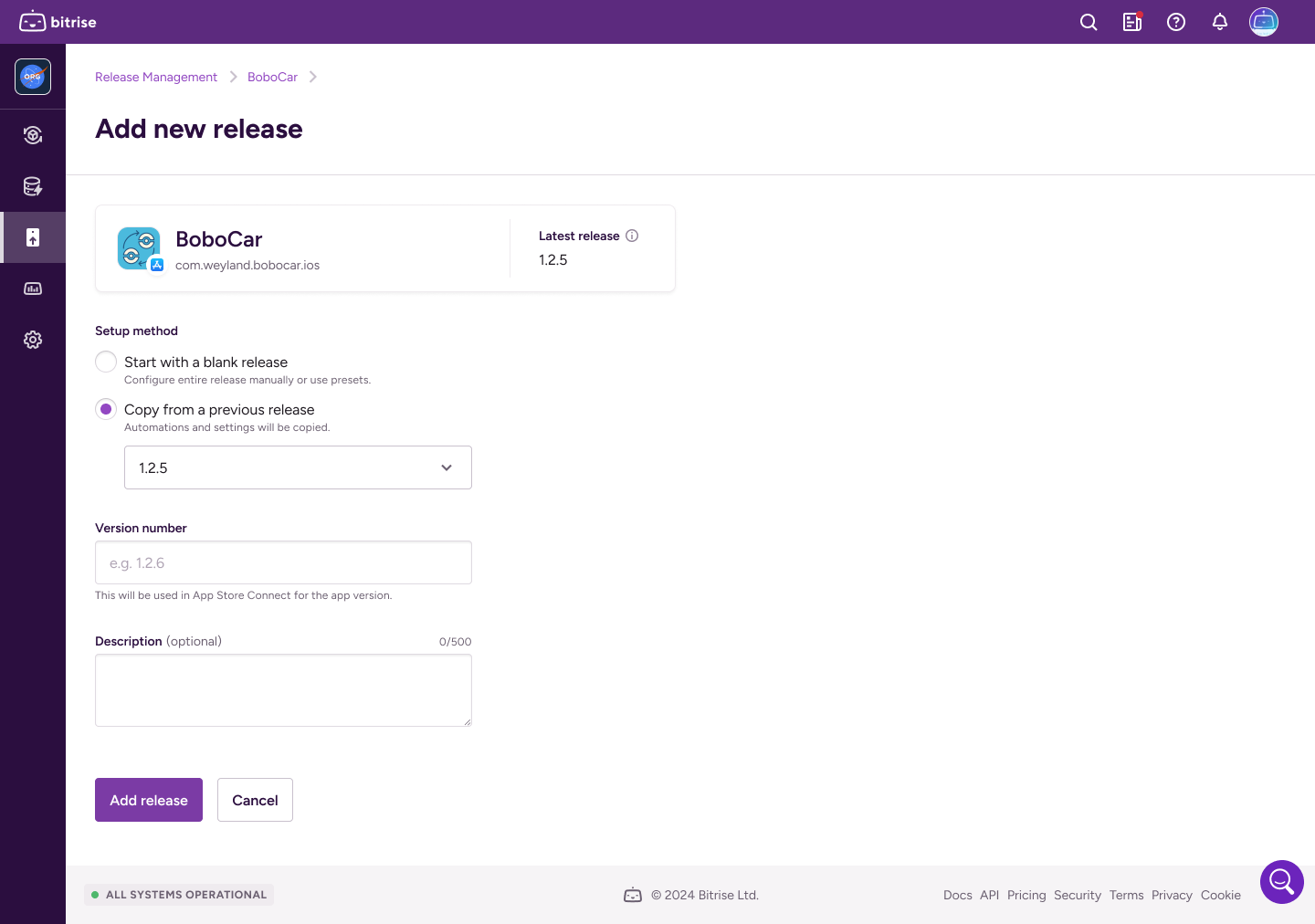Open the changelog news icon with red dot
The height and width of the screenshot is (924, 1315).
point(1132,22)
